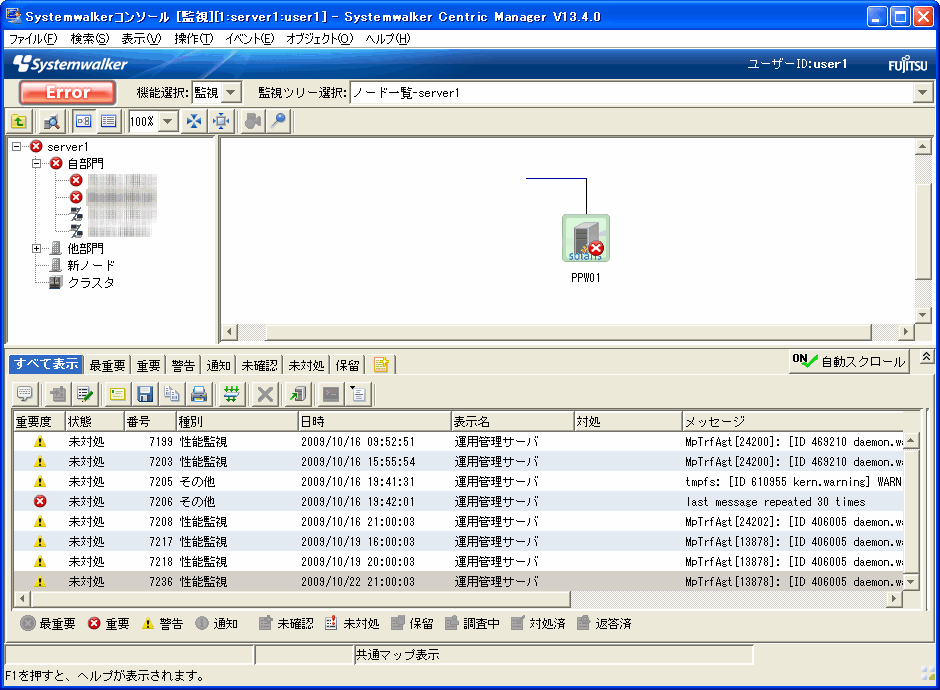
Task: Collapse the event pane with double-chevron button
Action: tap(926, 357)
